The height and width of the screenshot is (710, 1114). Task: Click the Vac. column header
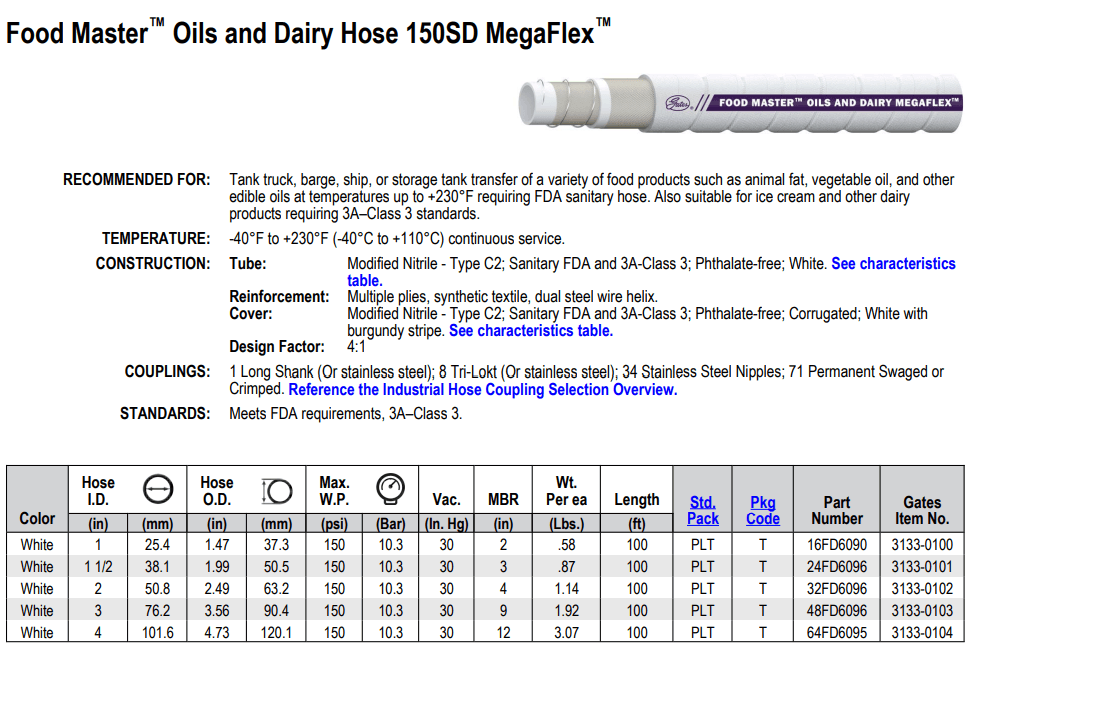click(x=446, y=500)
